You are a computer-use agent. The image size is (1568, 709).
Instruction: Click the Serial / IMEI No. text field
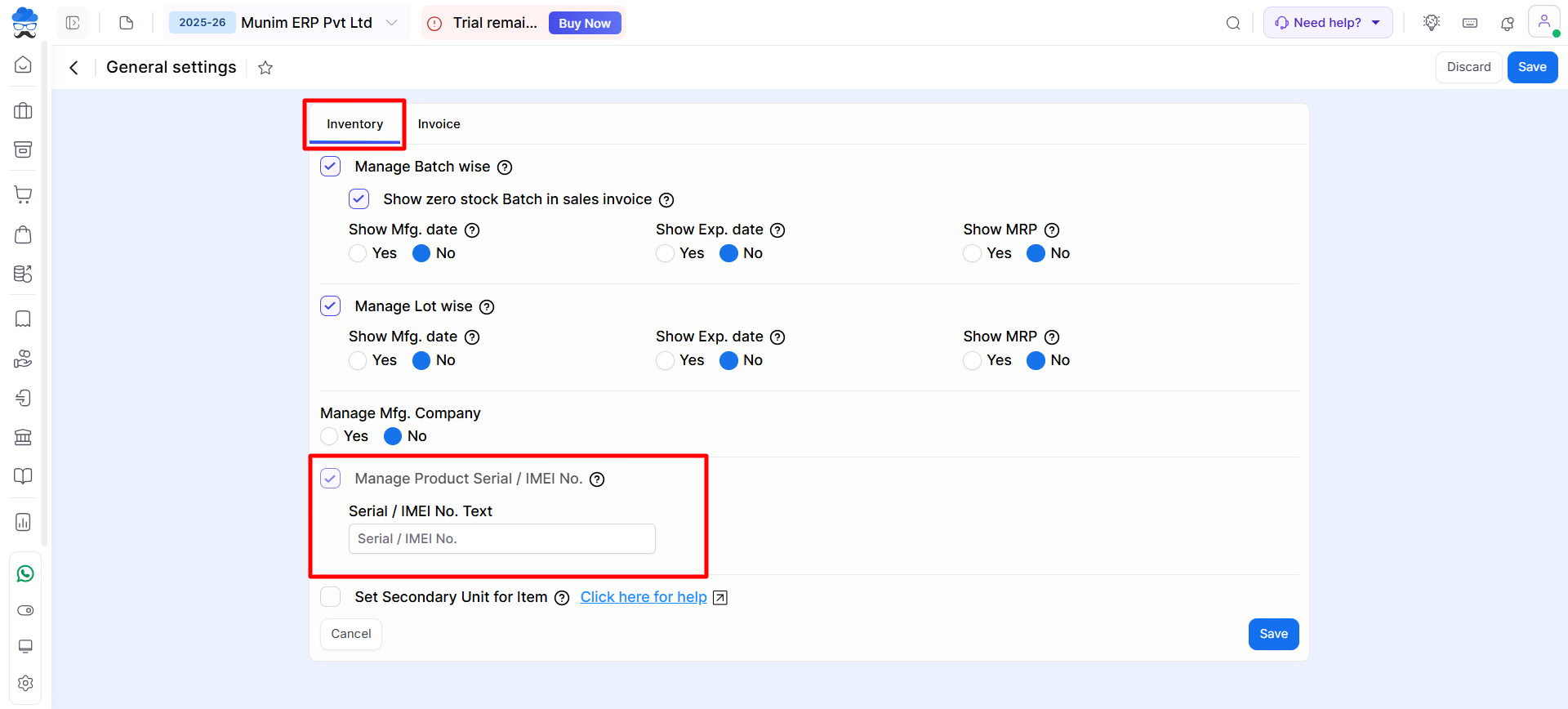[501, 539]
